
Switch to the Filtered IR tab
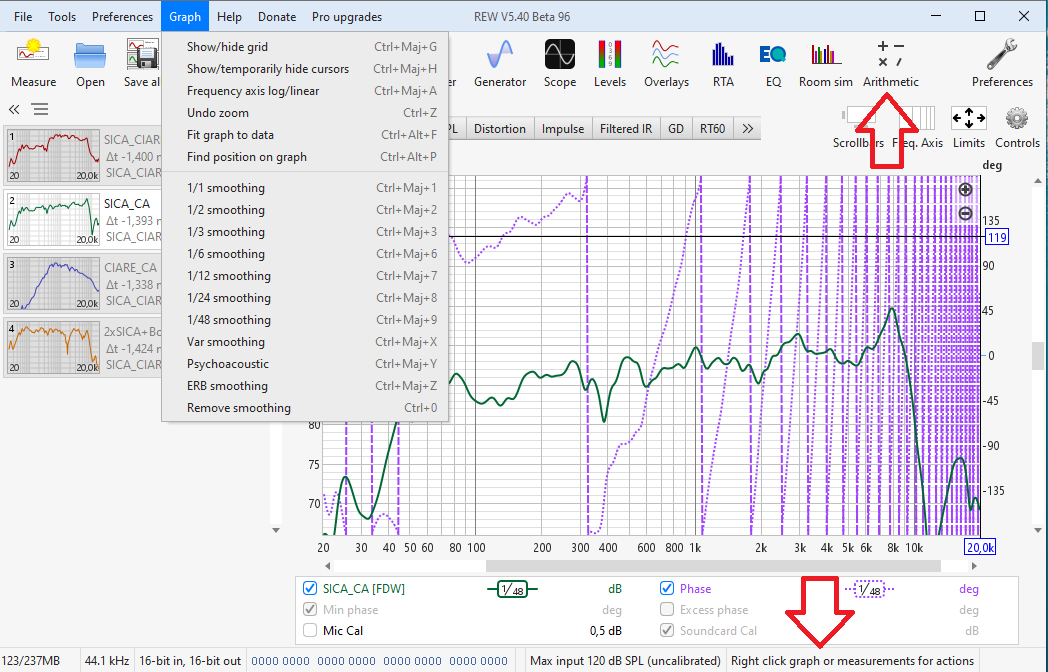(x=626, y=129)
